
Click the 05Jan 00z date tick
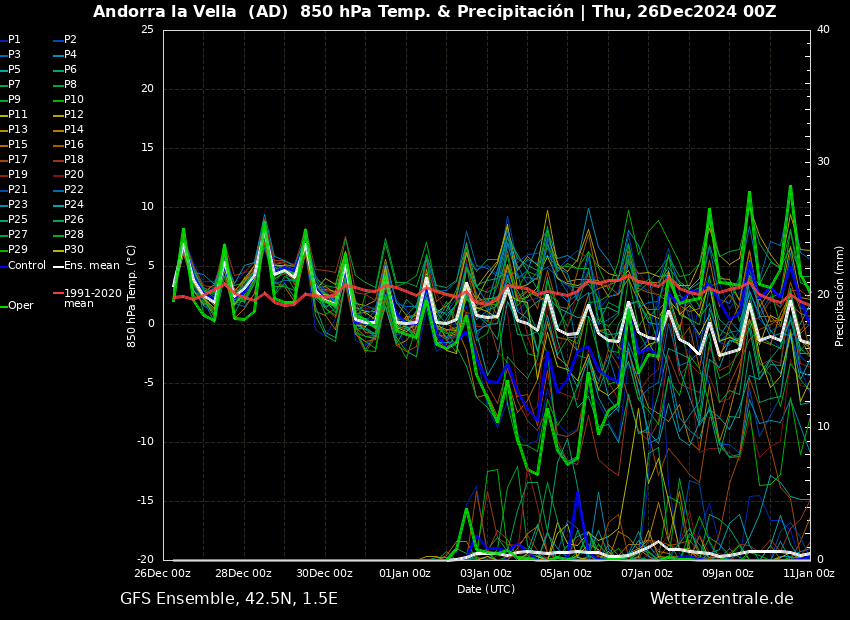click(x=566, y=573)
